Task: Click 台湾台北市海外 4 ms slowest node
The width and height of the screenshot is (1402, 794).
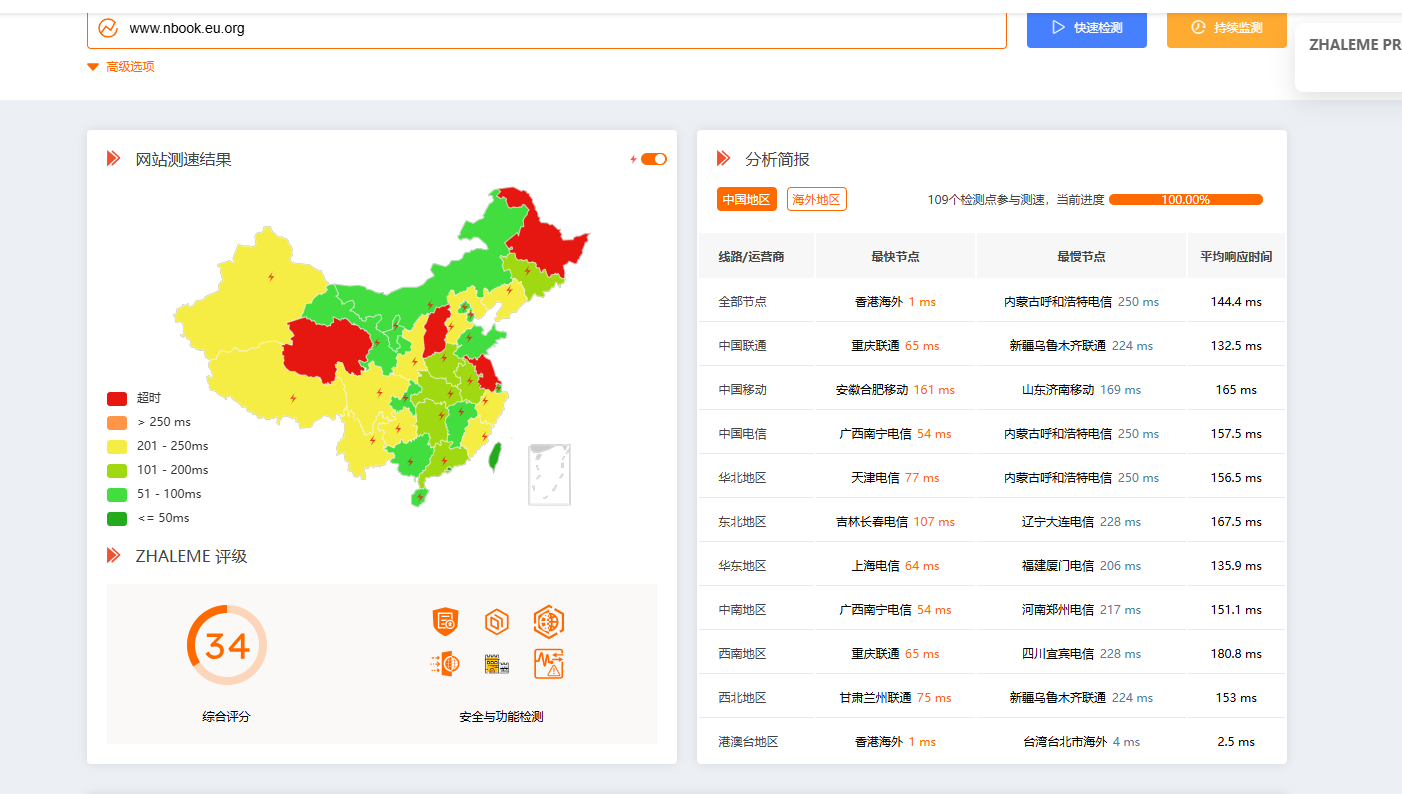Action: pos(1081,742)
